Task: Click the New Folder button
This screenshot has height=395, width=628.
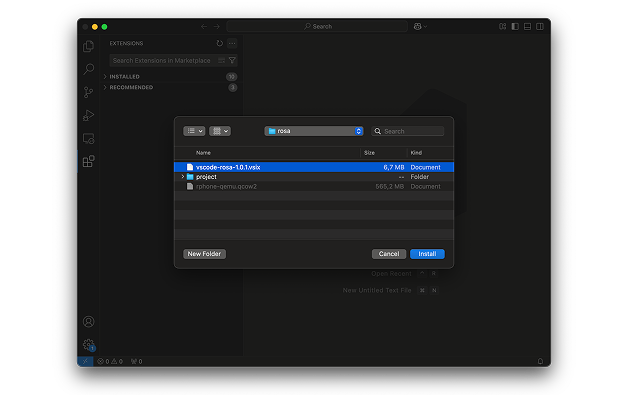Action: point(204,254)
